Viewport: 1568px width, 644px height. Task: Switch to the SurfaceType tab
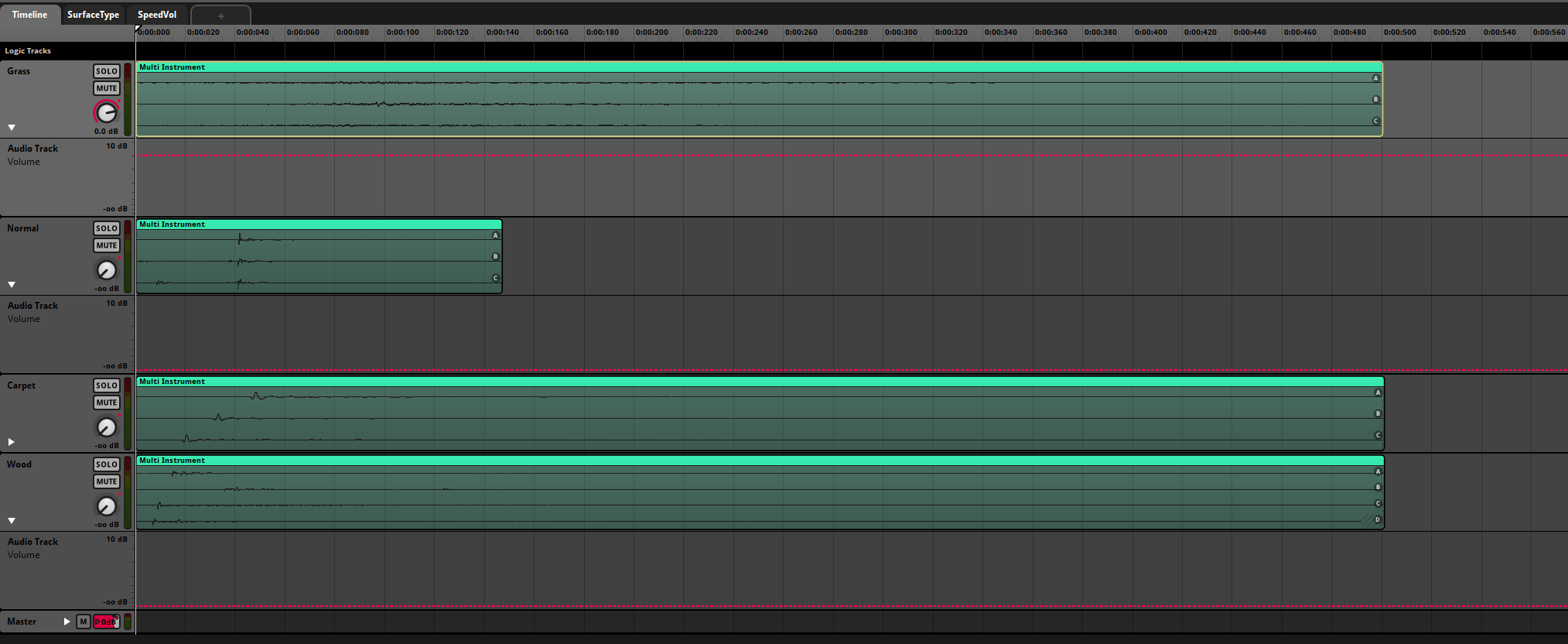click(x=93, y=15)
